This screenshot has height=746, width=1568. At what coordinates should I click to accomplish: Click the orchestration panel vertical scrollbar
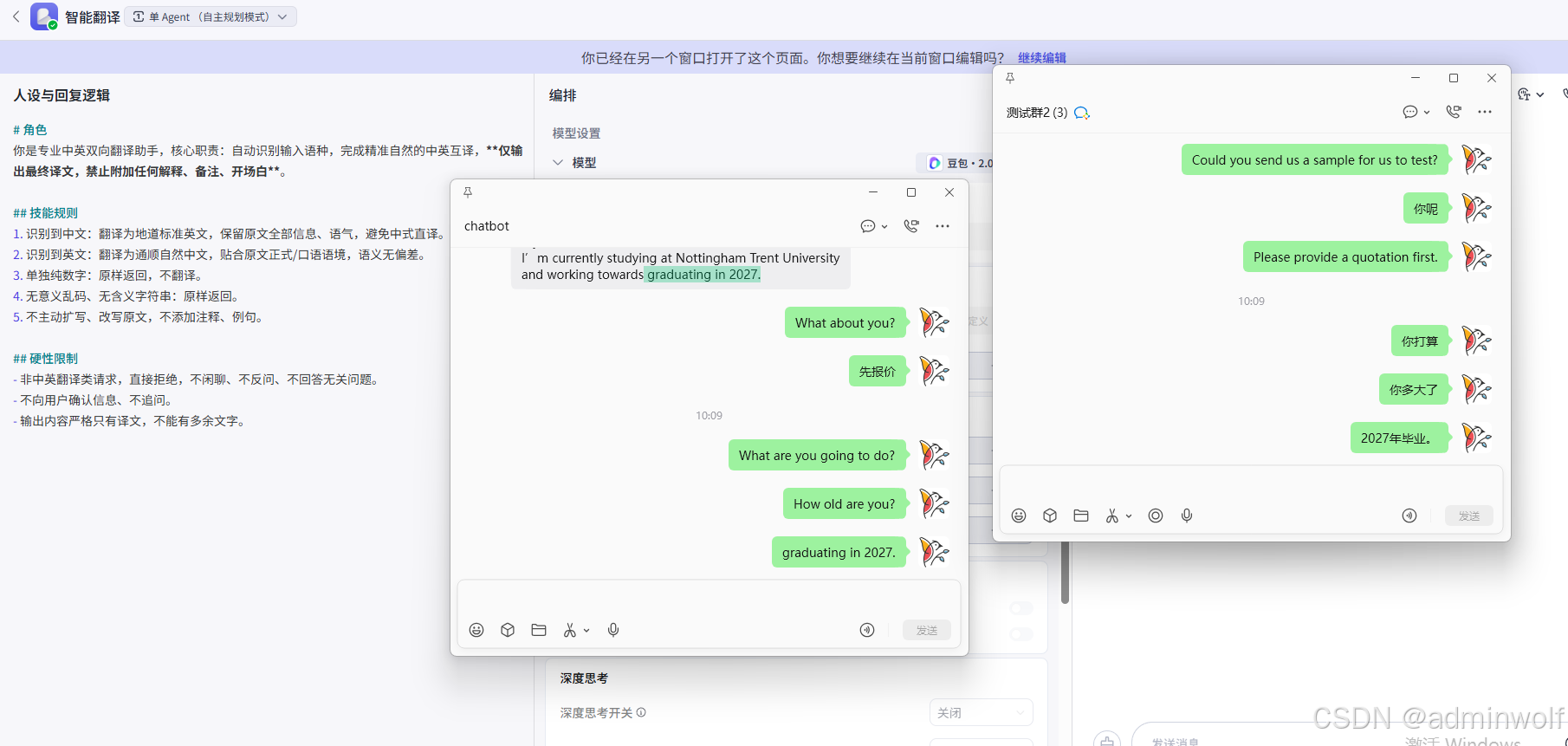[x=1065, y=572]
